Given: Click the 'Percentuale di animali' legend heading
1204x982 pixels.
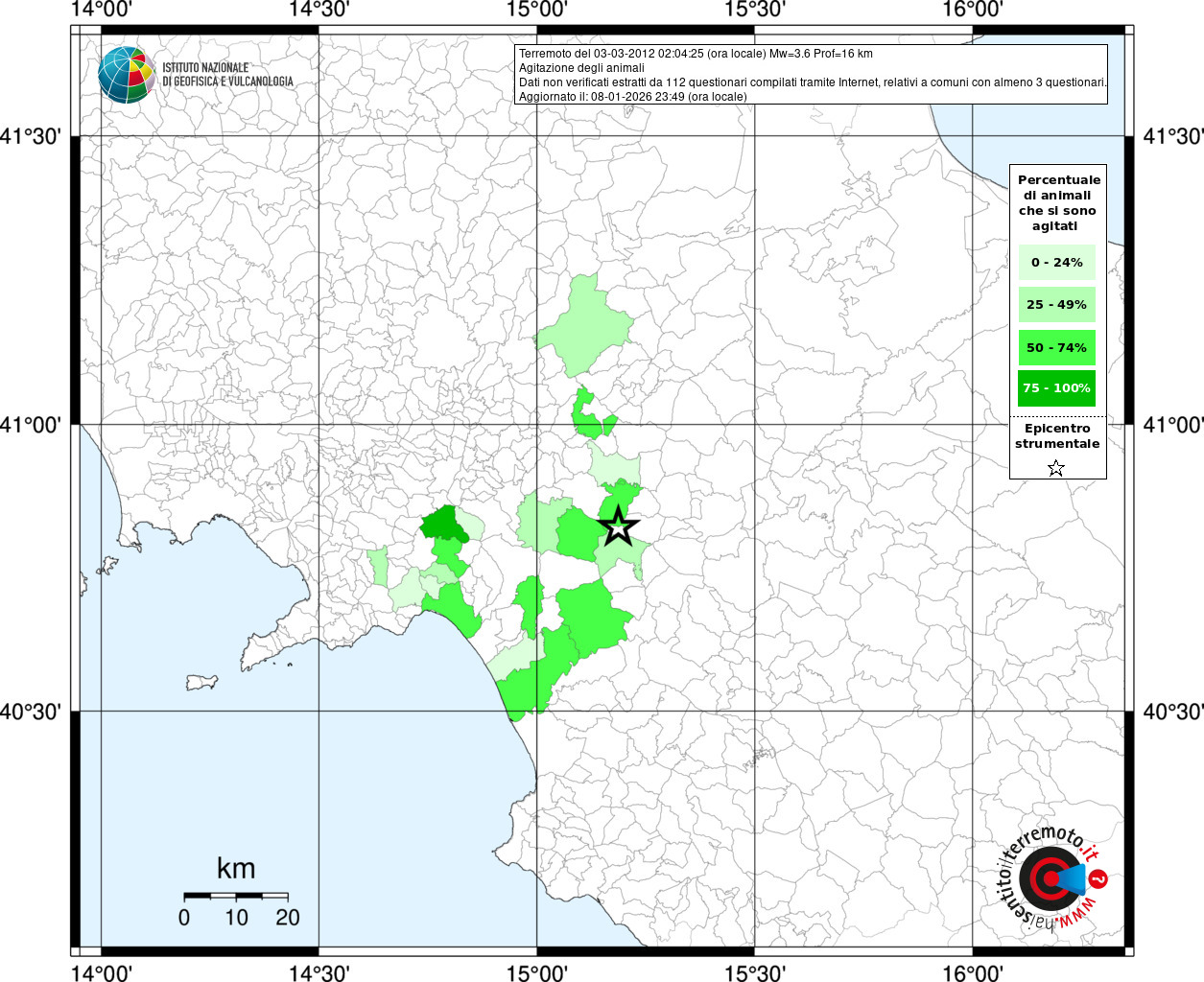Looking at the screenshot, I should pos(1058,202).
